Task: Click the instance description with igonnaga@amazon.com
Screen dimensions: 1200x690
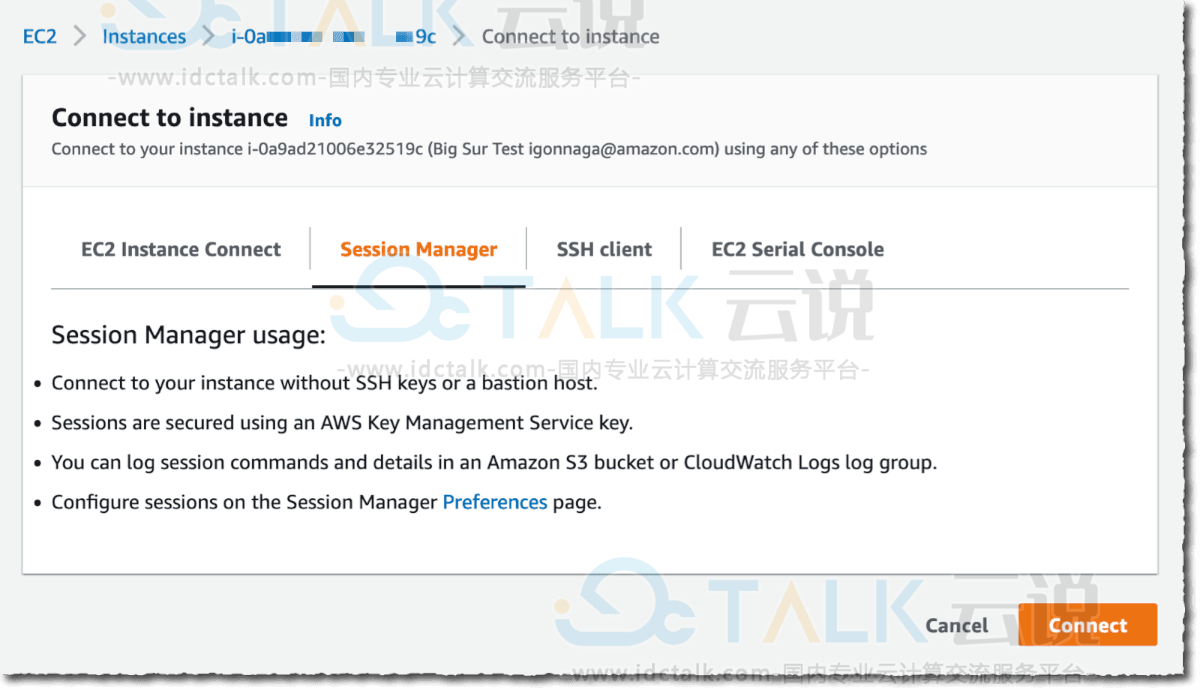Action: (x=489, y=149)
